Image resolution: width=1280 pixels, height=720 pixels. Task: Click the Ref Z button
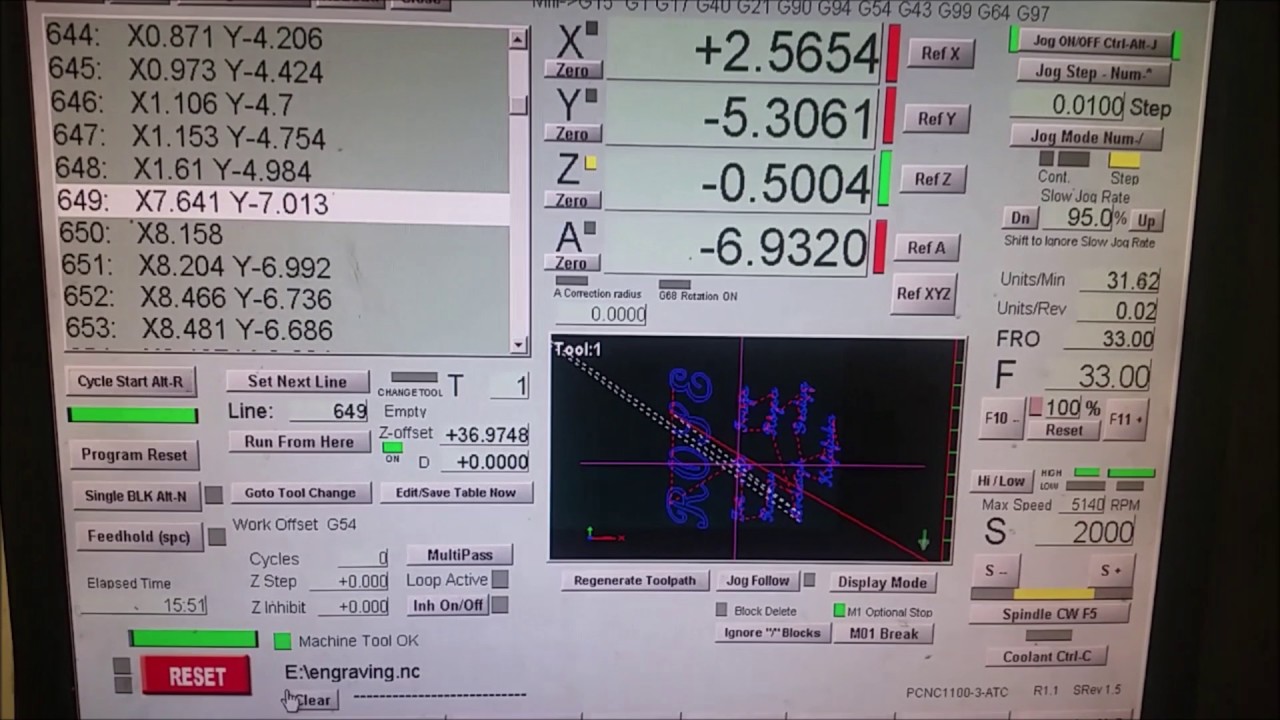click(933, 179)
